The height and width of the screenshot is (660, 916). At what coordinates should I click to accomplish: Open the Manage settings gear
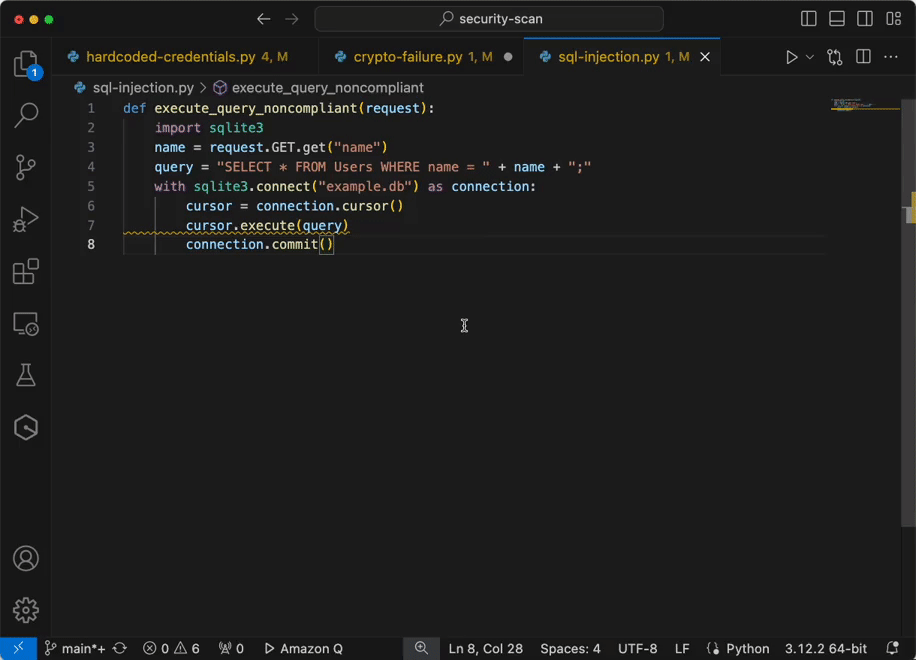[x=25, y=610]
